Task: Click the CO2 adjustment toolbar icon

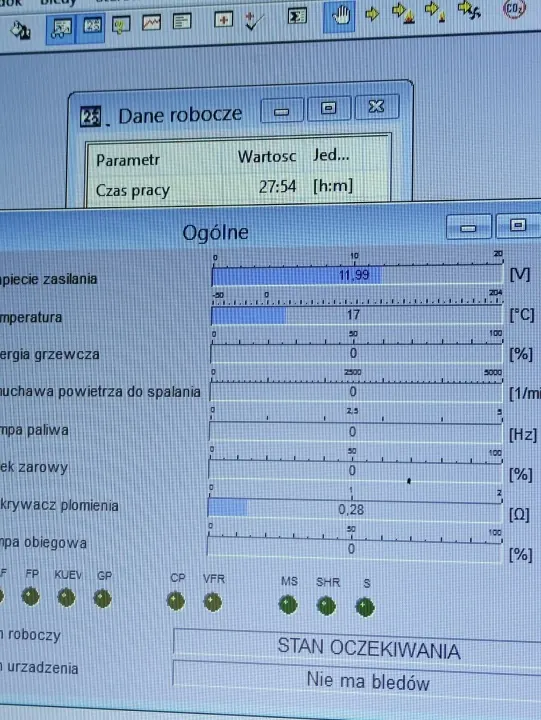Action: tap(513, 9)
